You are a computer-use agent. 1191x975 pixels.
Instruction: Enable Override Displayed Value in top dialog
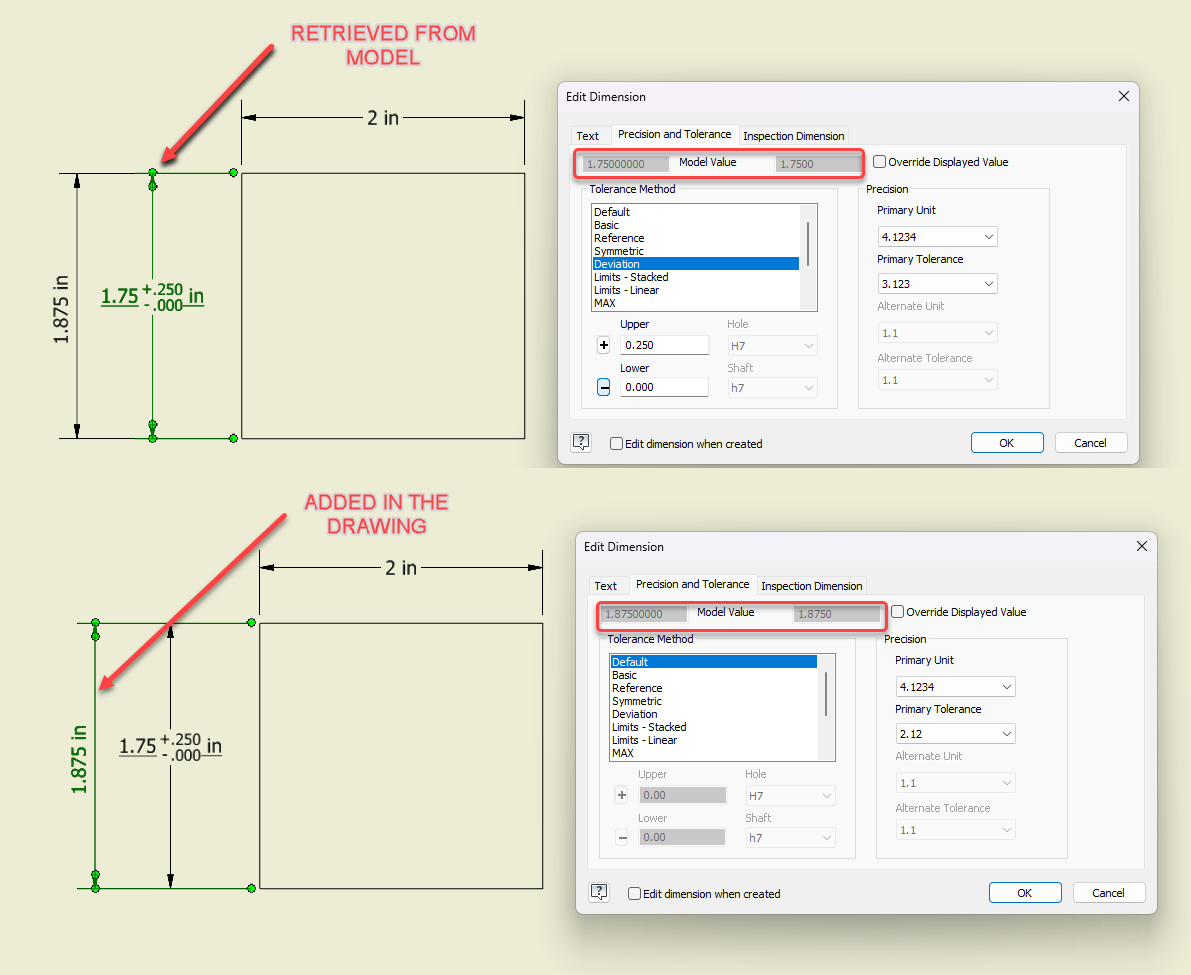click(880, 161)
